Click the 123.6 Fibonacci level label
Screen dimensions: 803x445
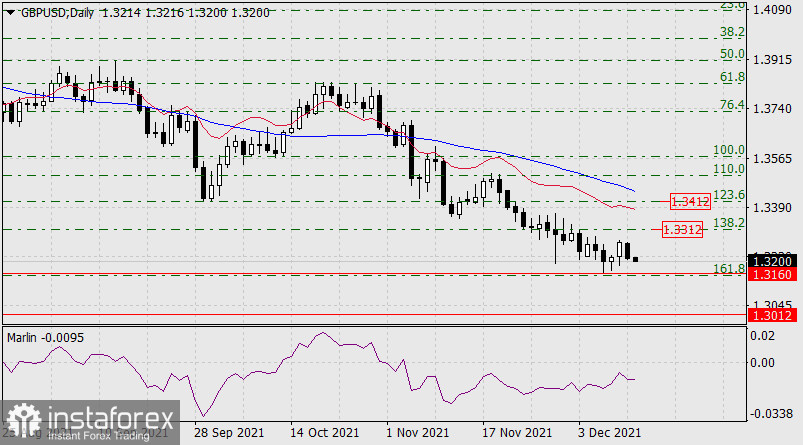tap(731, 194)
